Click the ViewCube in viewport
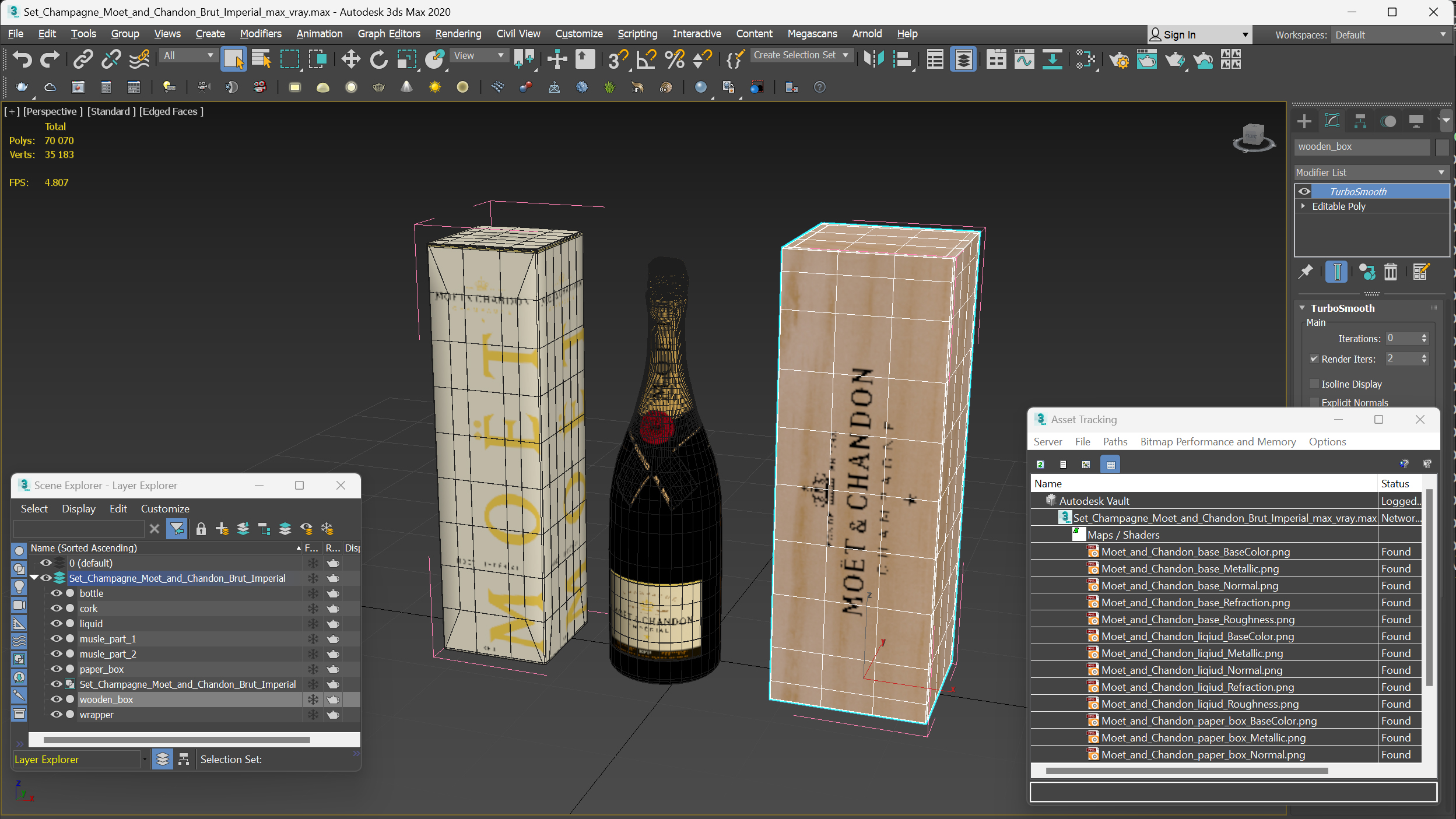The height and width of the screenshot is (819, 1456). pos(1253,137)
